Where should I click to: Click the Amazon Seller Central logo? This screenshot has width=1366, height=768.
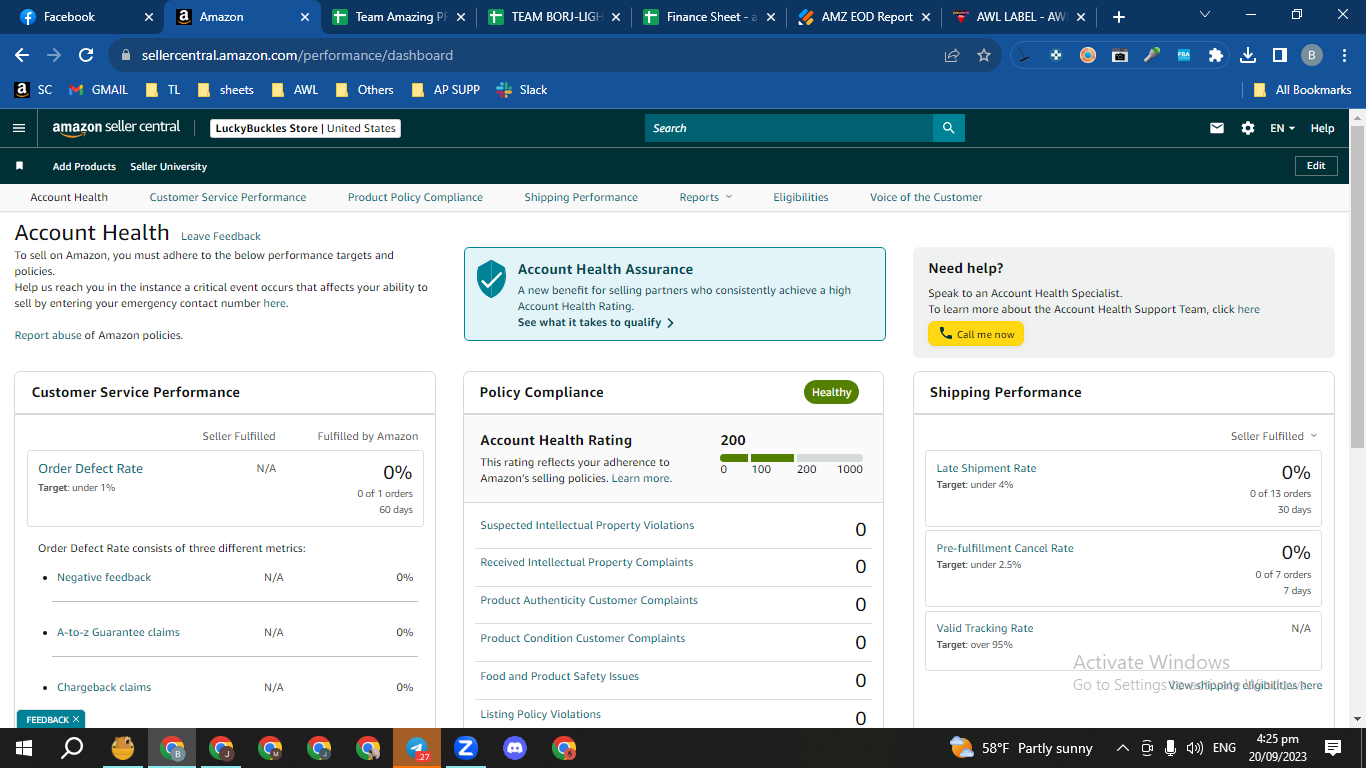point(117,128)
